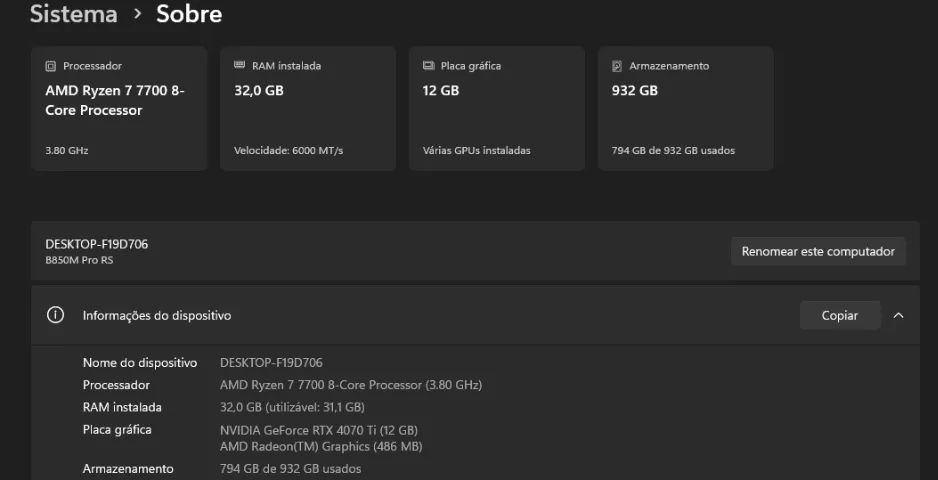
Task: Click 794 GB de 932 GB usados in storage card
Action: tap(673, 151)
